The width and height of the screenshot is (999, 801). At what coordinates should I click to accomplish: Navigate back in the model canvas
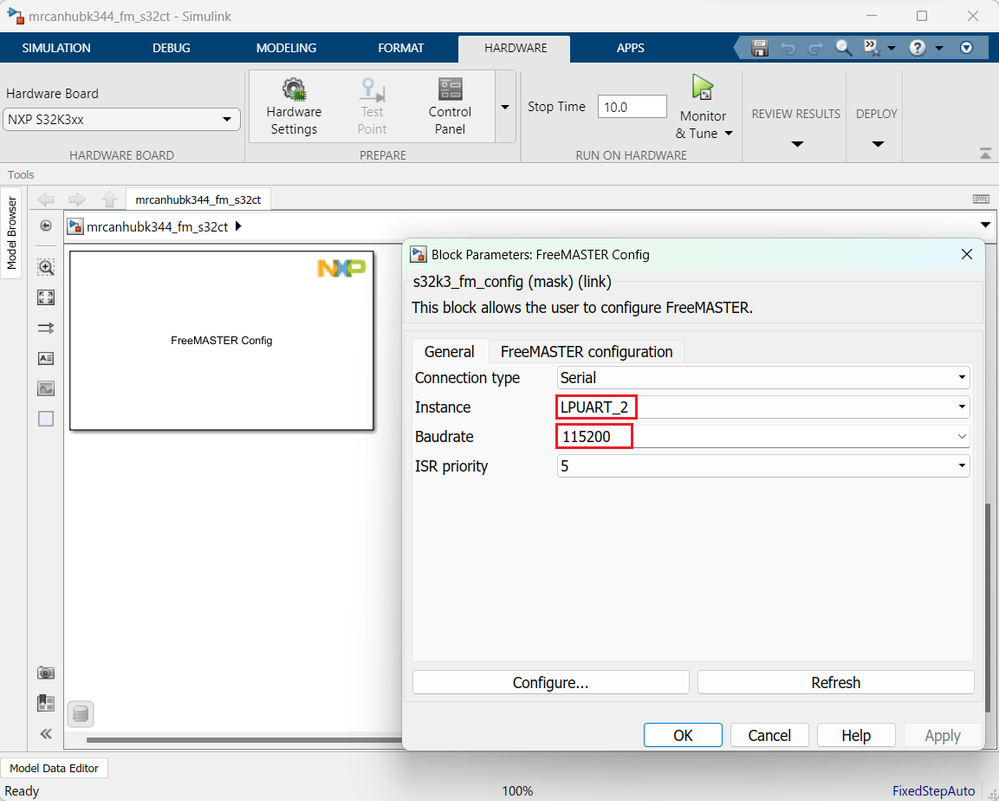point(46,199)
